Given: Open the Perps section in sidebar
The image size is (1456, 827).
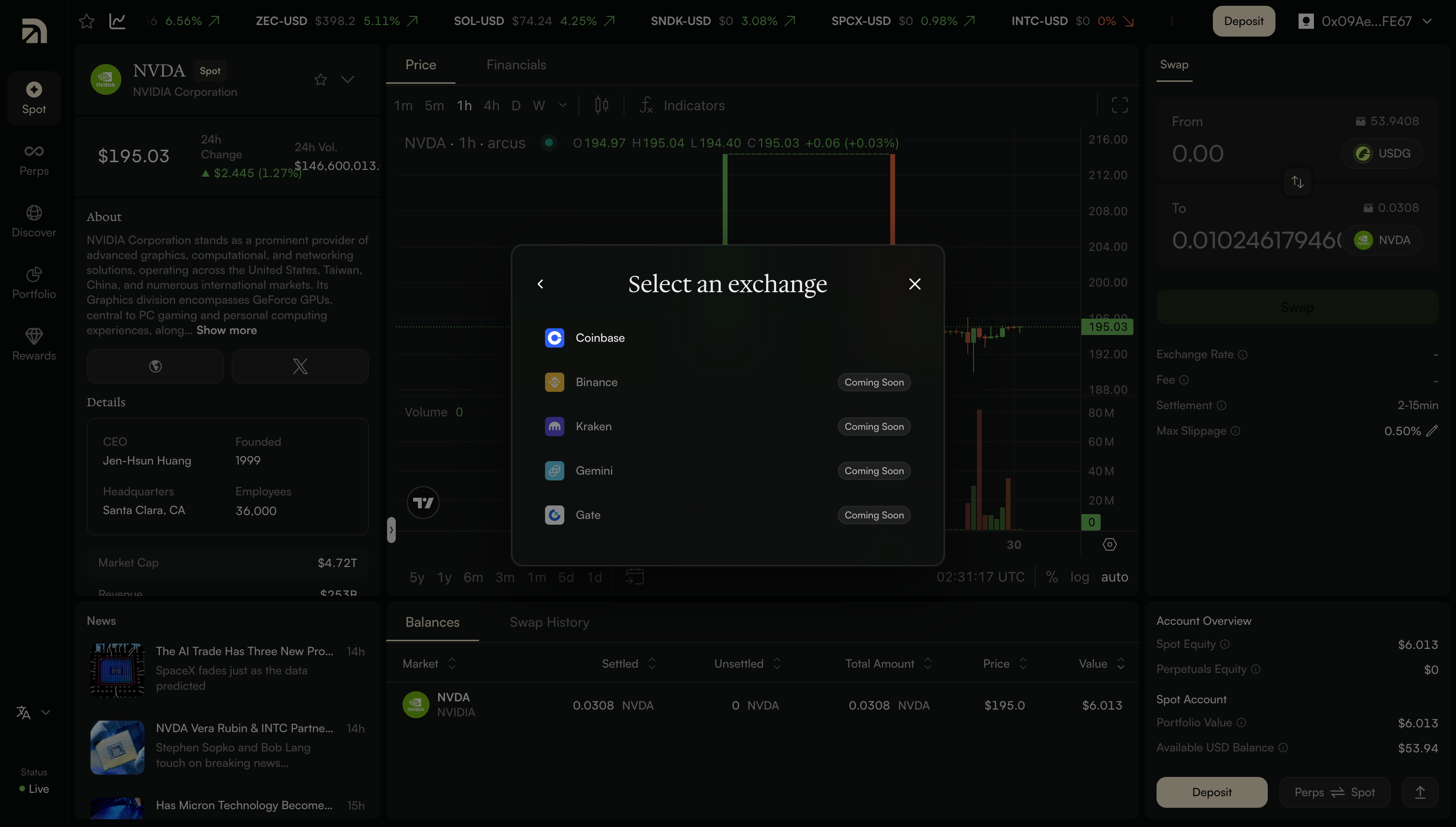Looking at the screenshot, I should click(34, 160).
